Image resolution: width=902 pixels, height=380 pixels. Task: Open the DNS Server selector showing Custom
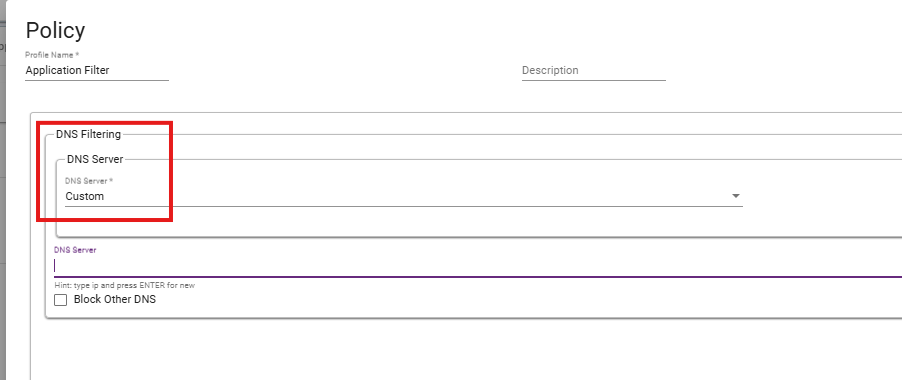[403, 196]
